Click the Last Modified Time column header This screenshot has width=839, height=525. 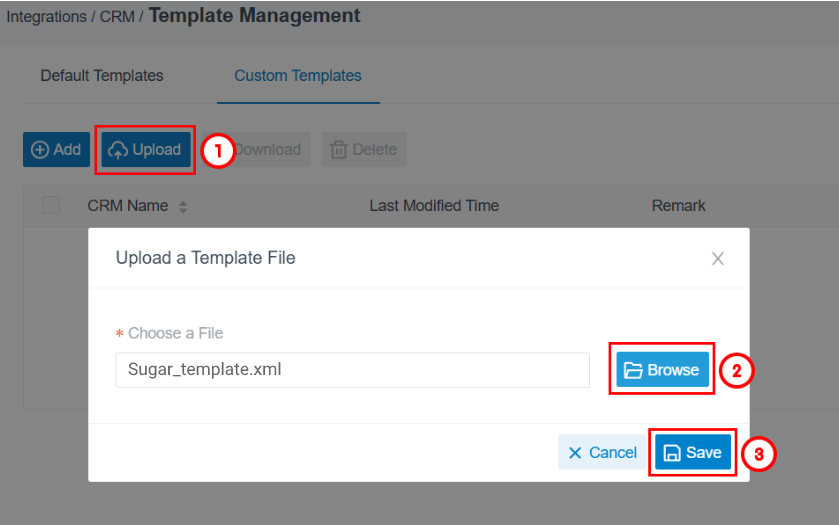[x=434, y=206]
